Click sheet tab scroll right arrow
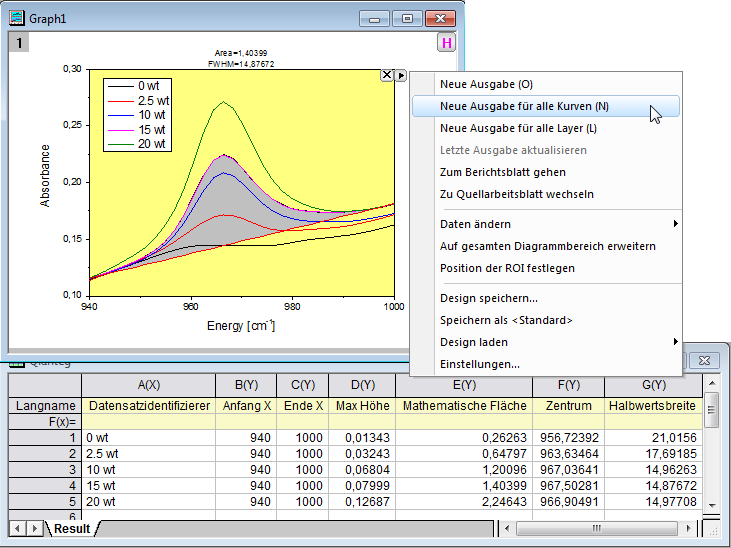731x548 pixels. pos(34,529)
